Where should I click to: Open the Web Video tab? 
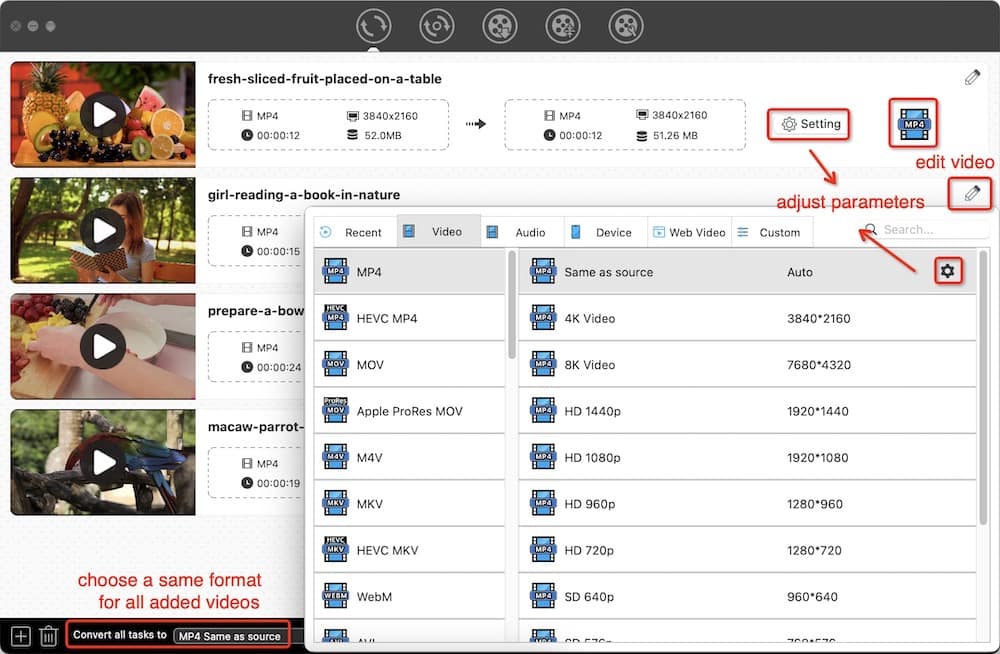(689, 232)
